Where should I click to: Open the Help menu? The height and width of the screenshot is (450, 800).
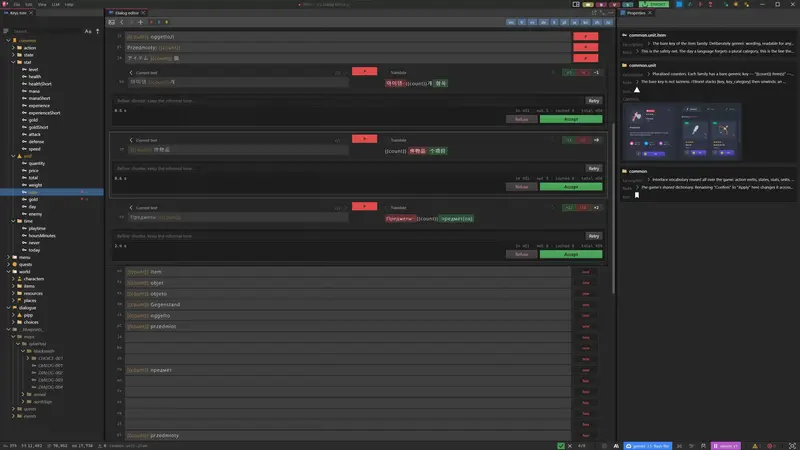69,4
